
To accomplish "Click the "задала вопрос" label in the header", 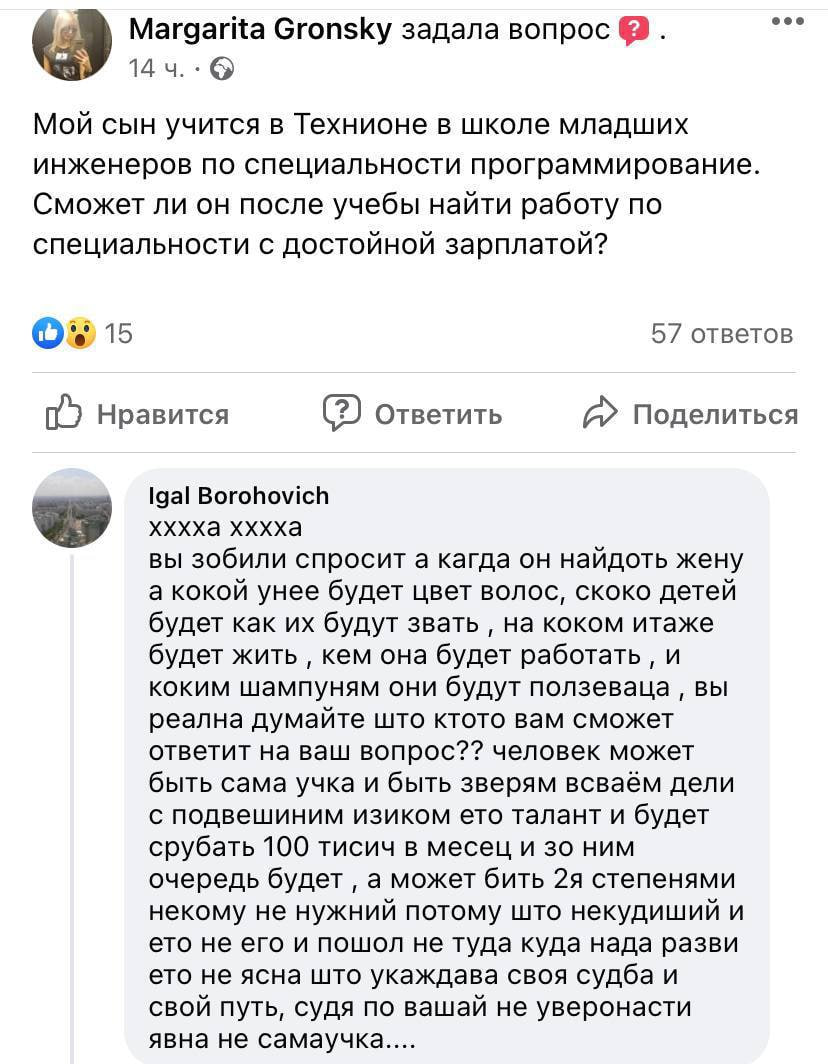I will click(x=504, y=31).
